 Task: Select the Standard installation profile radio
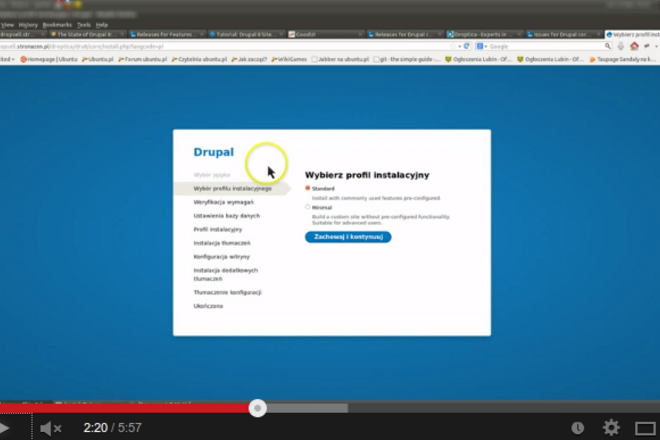pyautogui.click(x=308, y=188)
